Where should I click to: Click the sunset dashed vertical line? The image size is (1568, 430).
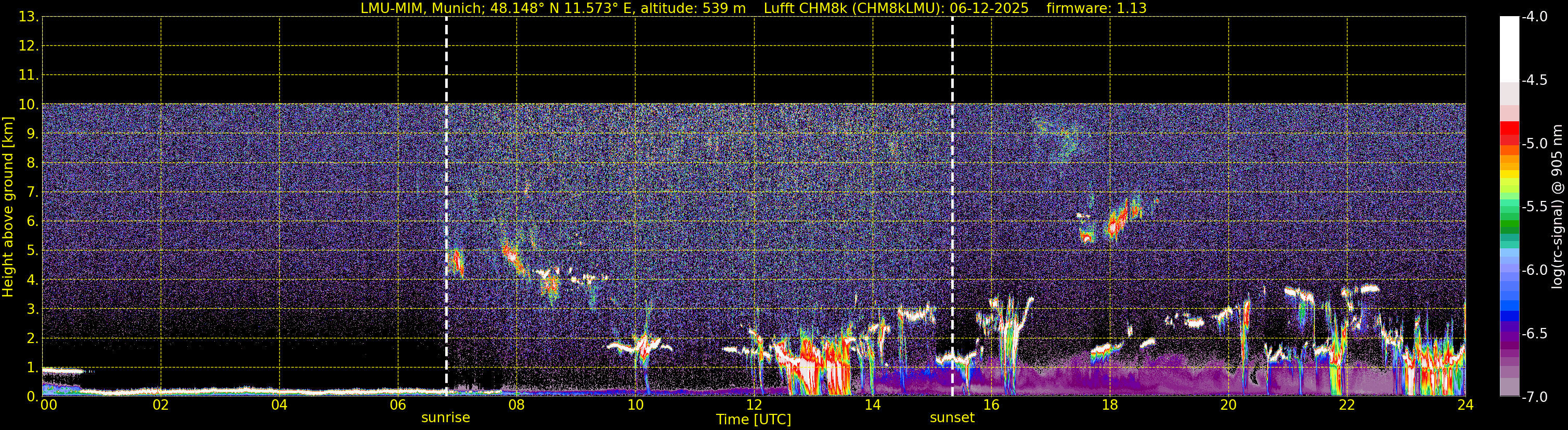click(952, 207)
